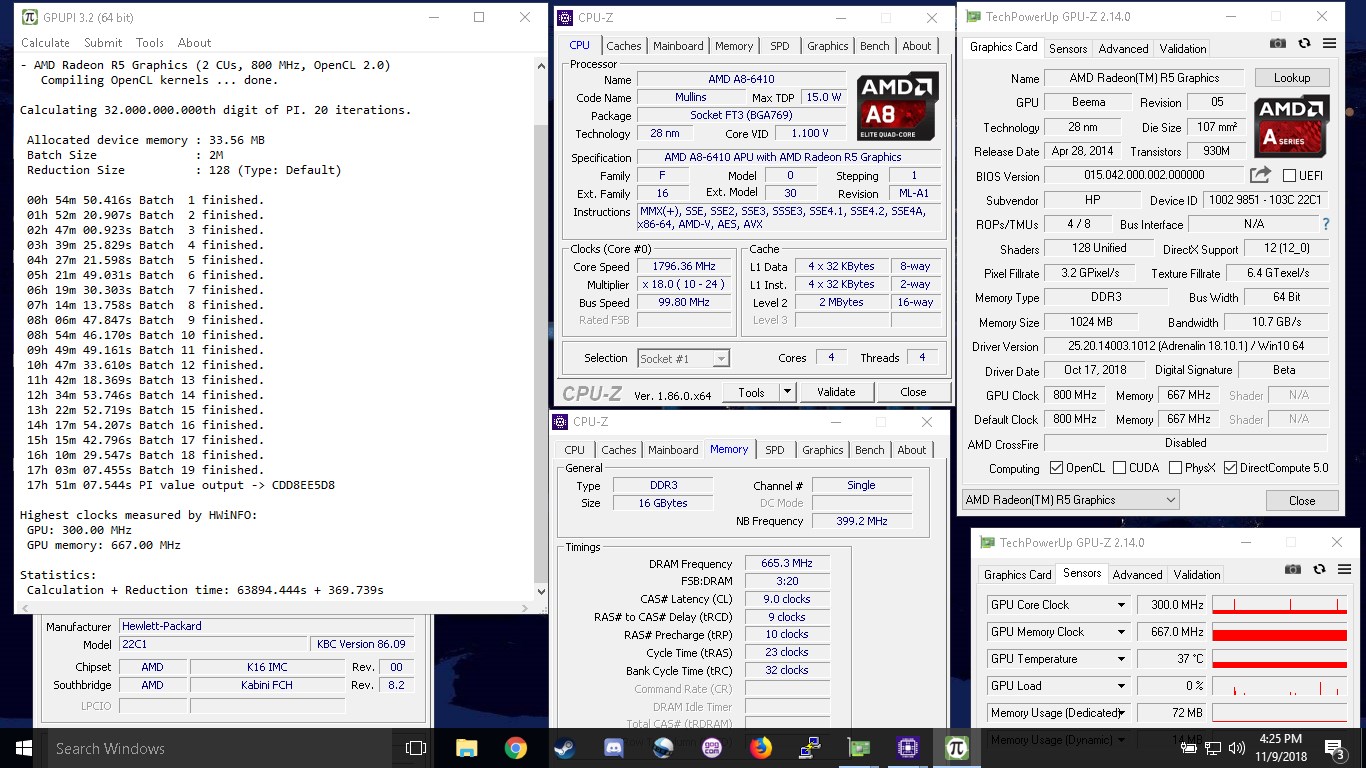1366x768 pixels.
Task: Expand the GPU Load sensor dropdown
Action: pyautogui.click(x=1121, y=686)
